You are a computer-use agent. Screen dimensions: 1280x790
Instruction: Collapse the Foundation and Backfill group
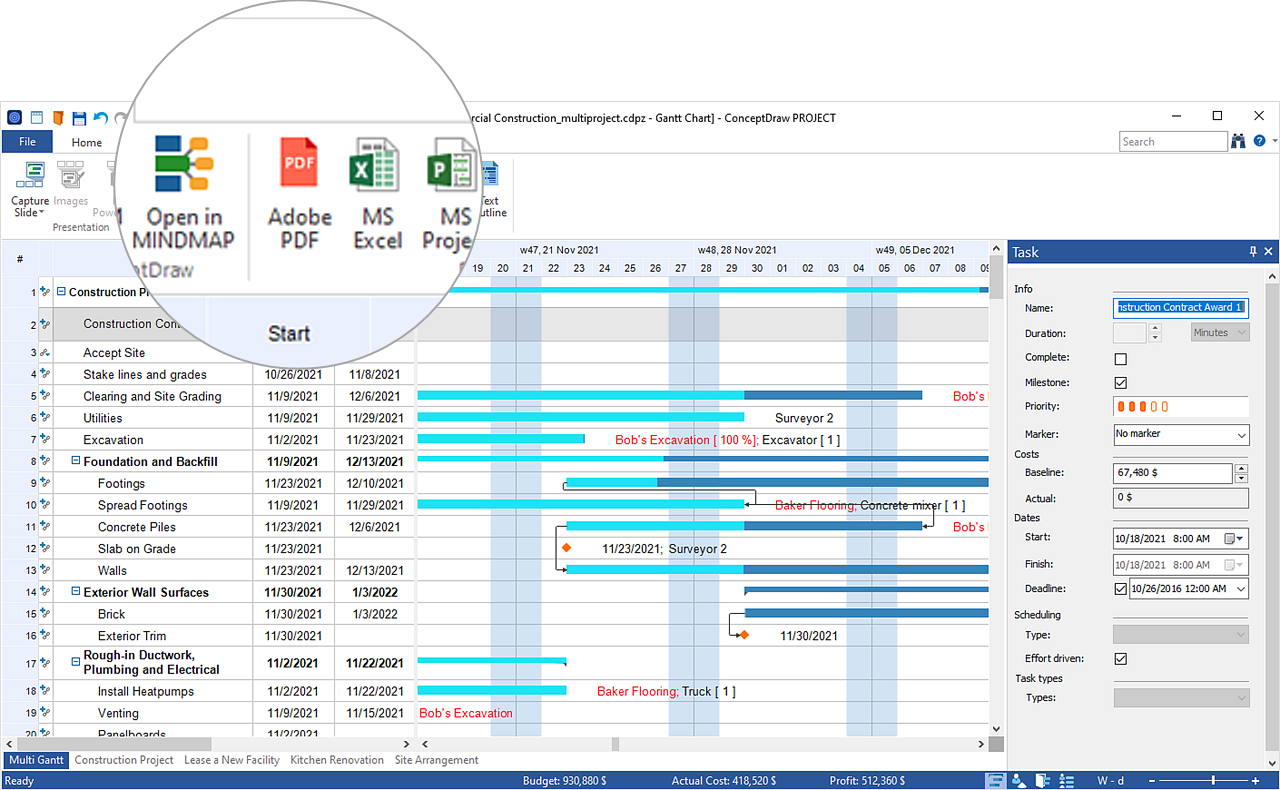[76, 462]
